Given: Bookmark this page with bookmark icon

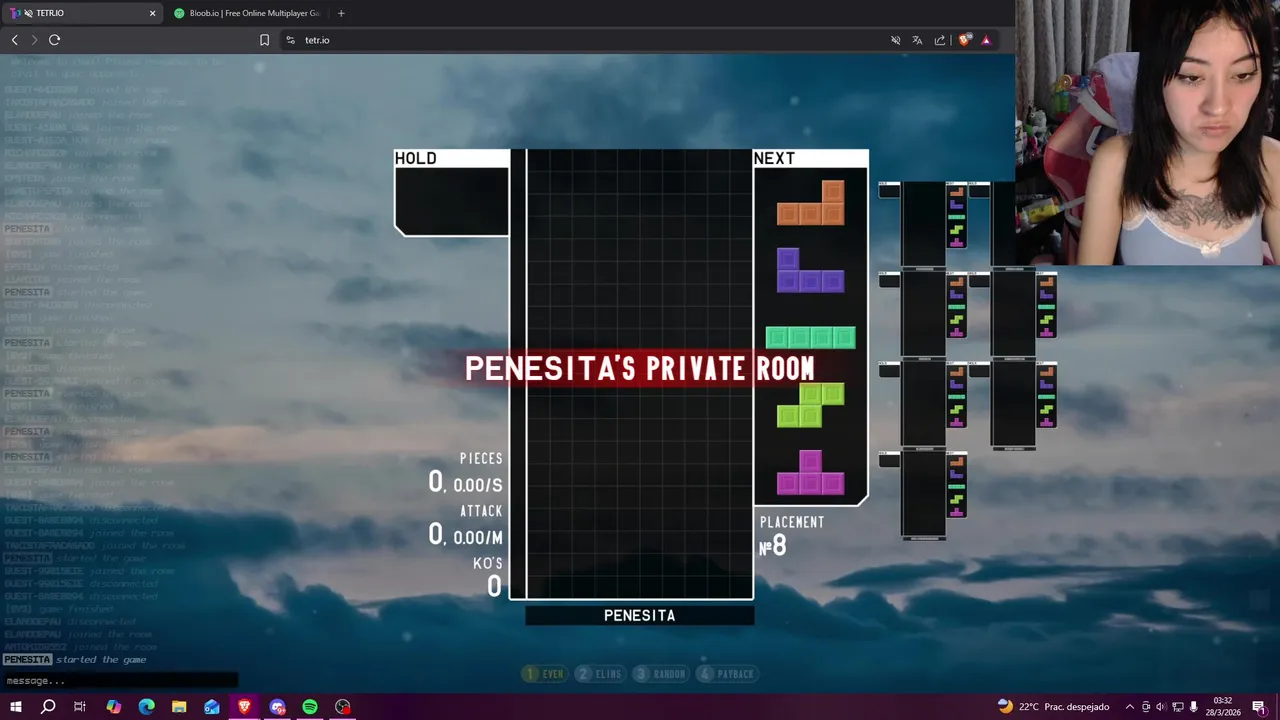Looking at the screenshot, I should click(x=264, y=40).
